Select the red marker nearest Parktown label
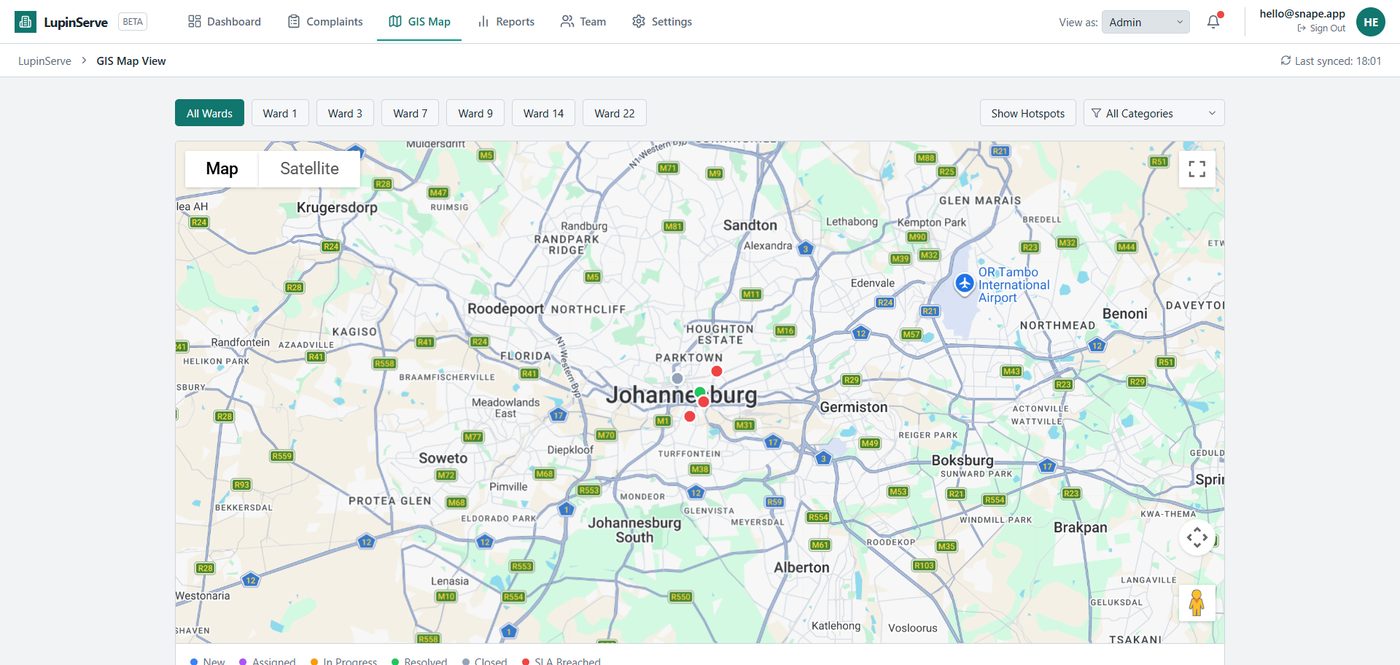 coord(717,371)
